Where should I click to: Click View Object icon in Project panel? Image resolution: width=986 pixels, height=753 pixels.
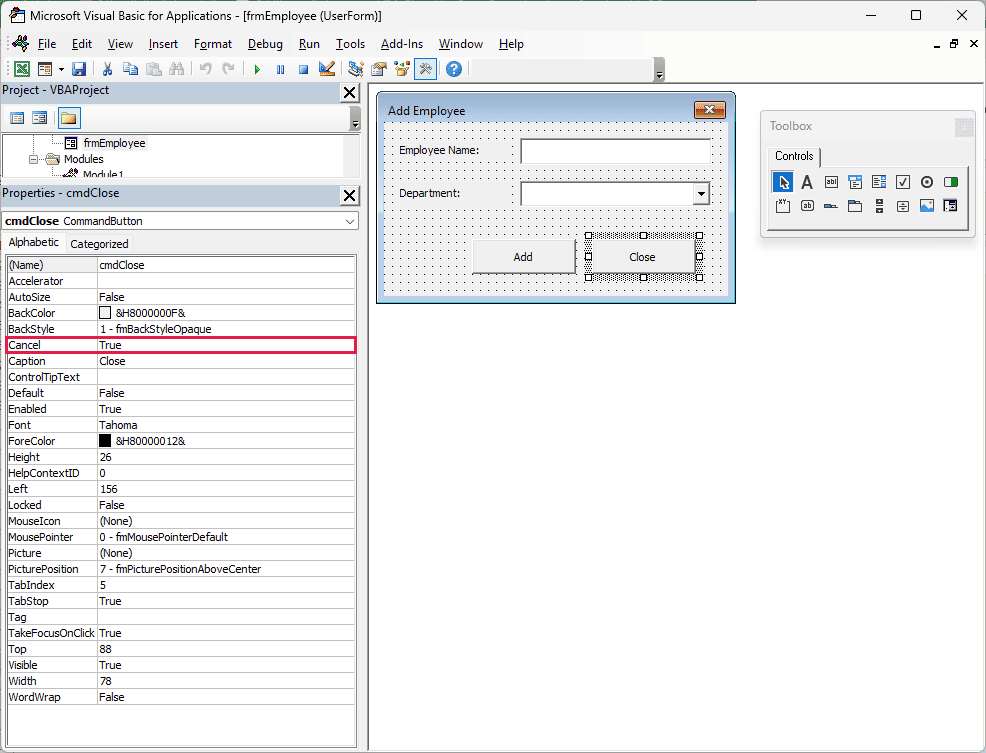(x=40, y=118)
